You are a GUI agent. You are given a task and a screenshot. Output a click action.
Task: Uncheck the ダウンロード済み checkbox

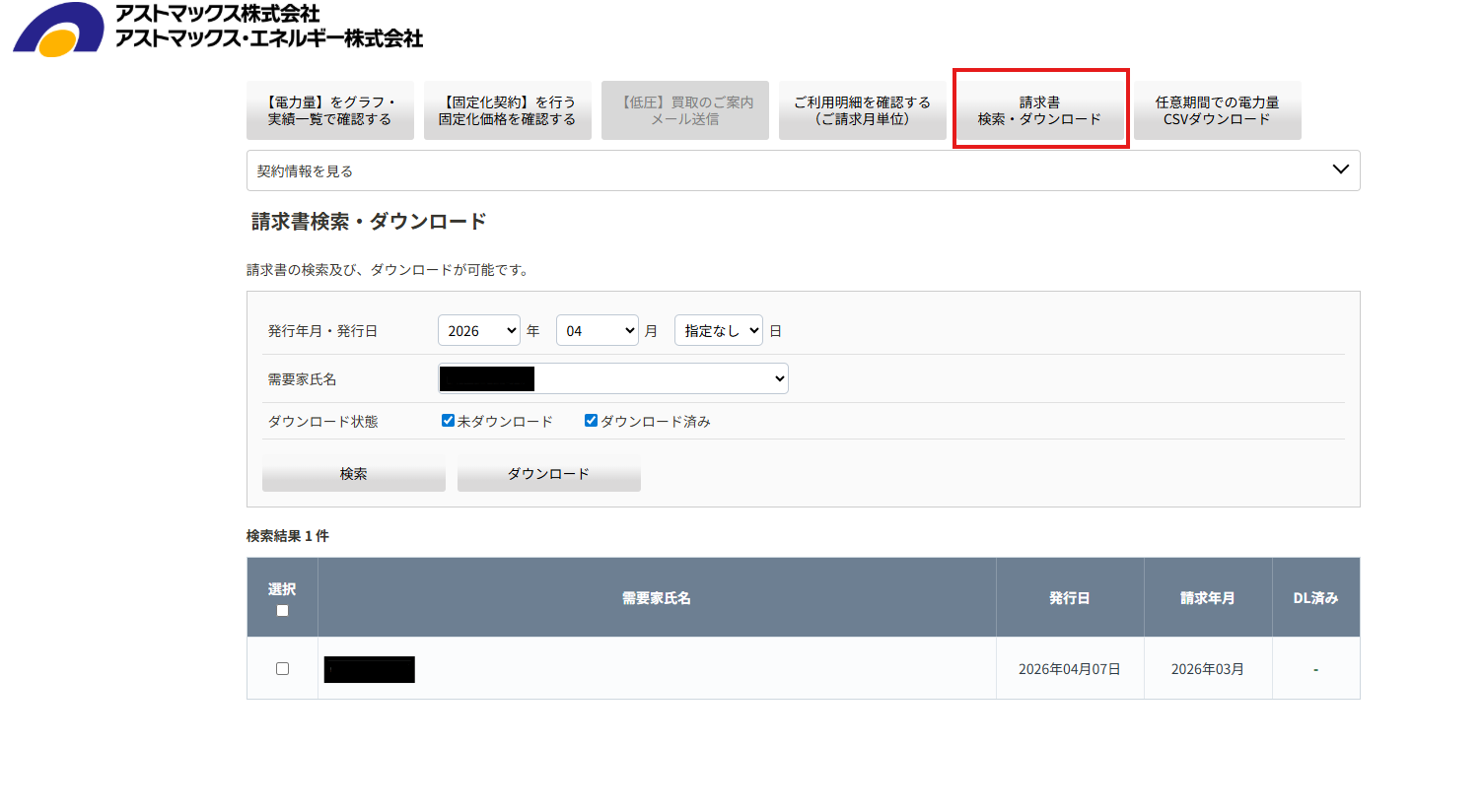click(x=591, y=421)
